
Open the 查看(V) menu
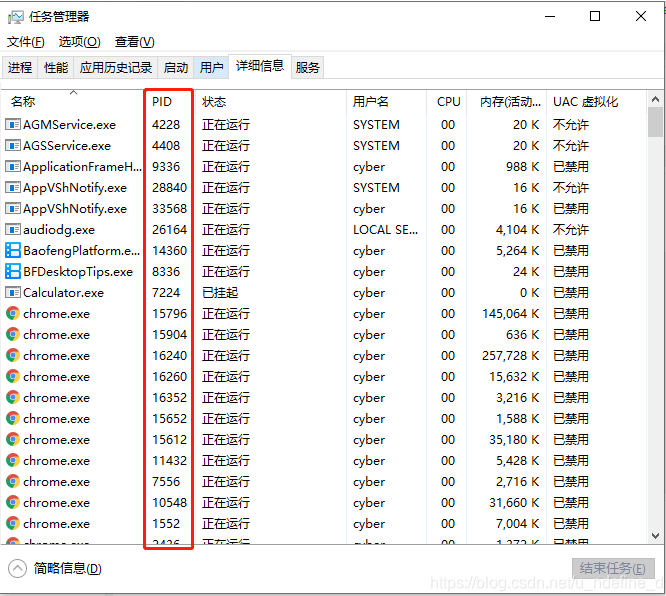pos(135,42)
